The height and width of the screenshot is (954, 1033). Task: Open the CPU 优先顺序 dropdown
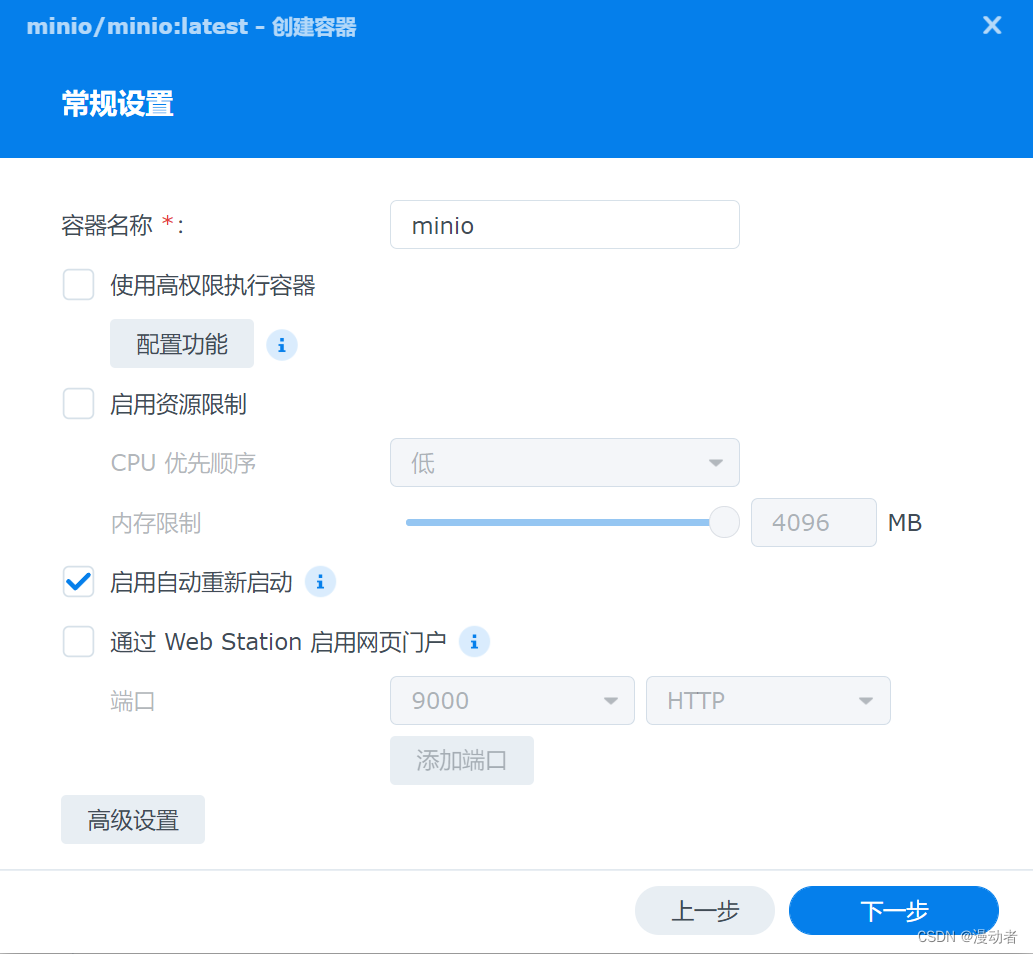click(564, 462)
